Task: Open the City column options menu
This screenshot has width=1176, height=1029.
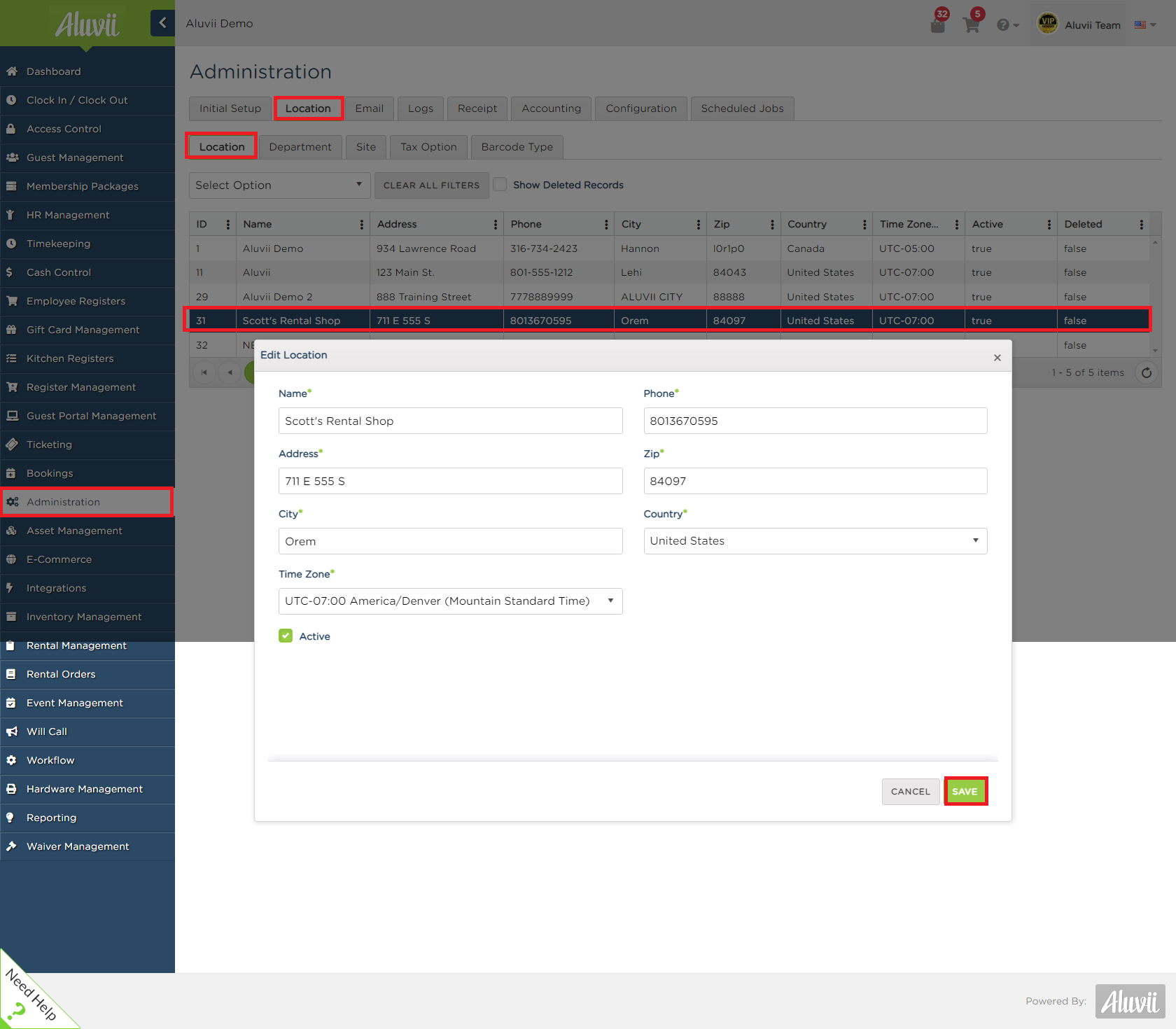Action: (699, 224)
